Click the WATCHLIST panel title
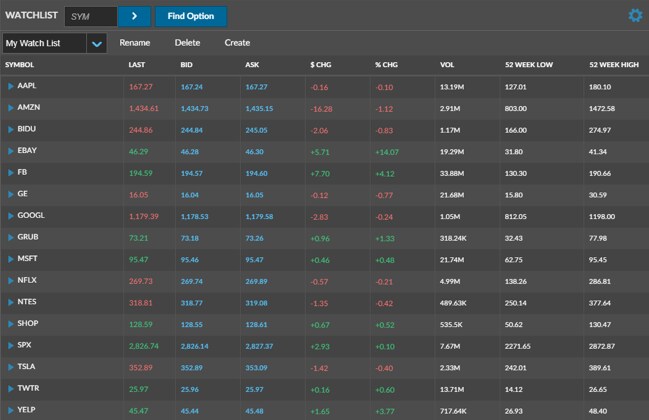649x420 pixels. click(x=31, y=15)
